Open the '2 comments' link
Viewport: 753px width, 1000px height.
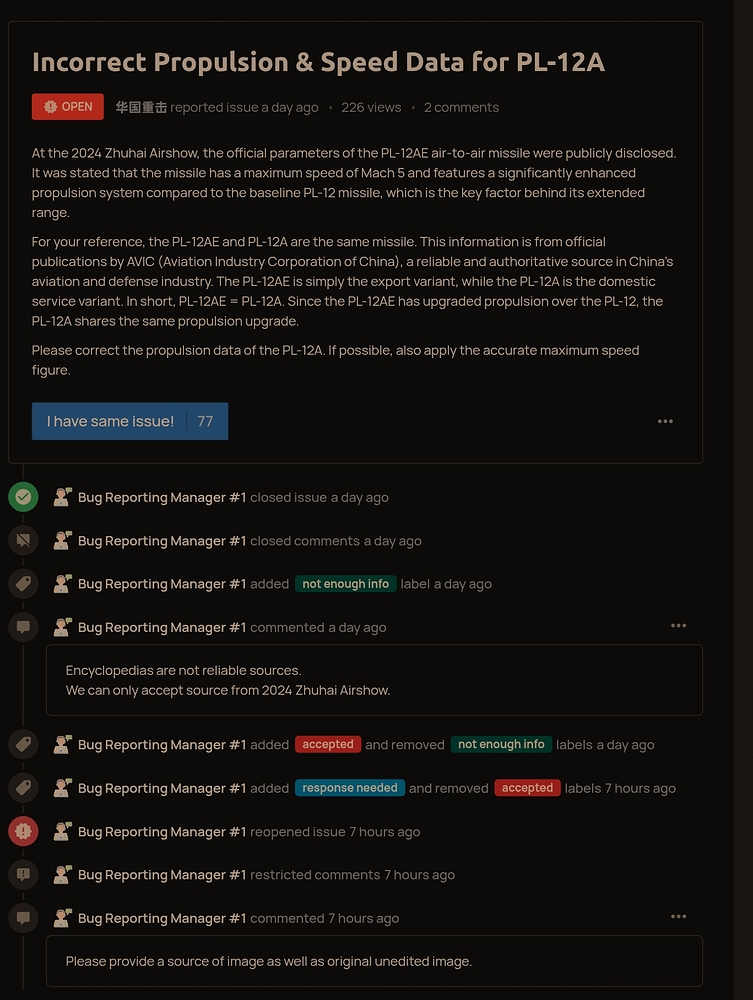[461, 107]
